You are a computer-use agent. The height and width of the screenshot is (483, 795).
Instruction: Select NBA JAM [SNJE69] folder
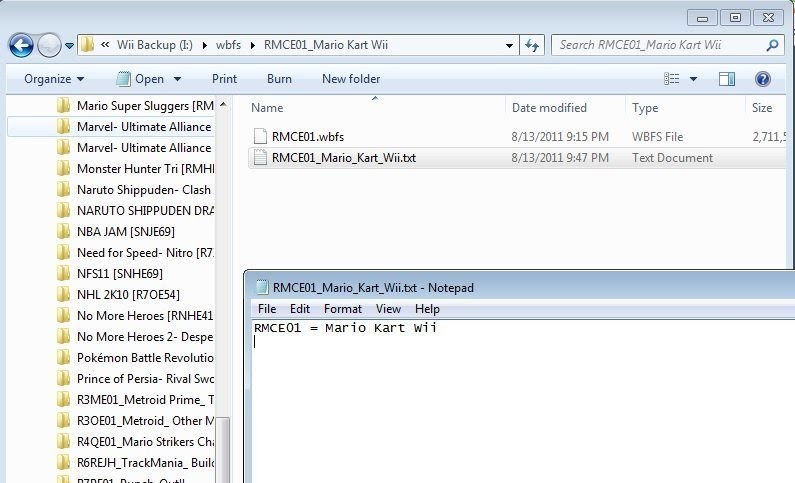point(126,232)
